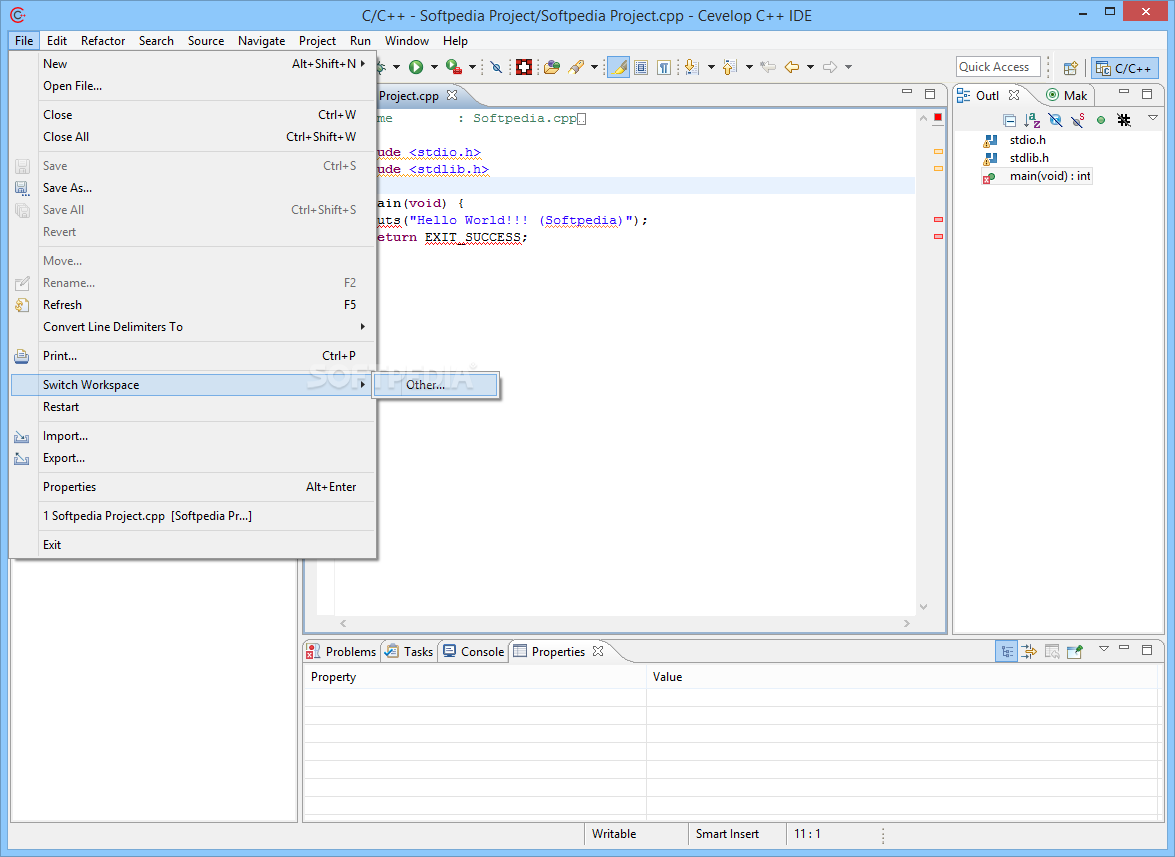Open the Search icon dropdown arrow

pyautogui.click(x=594, y=67)
